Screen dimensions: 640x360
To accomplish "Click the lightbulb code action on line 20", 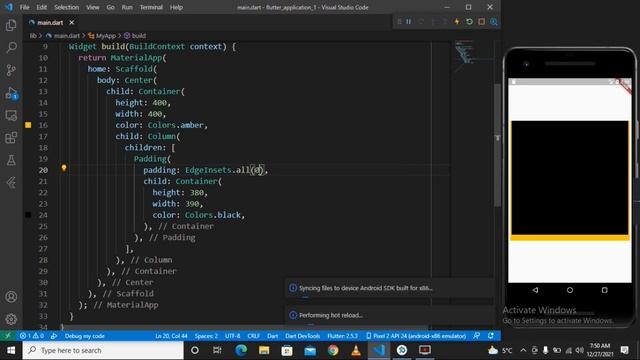I will coord(64,168).
